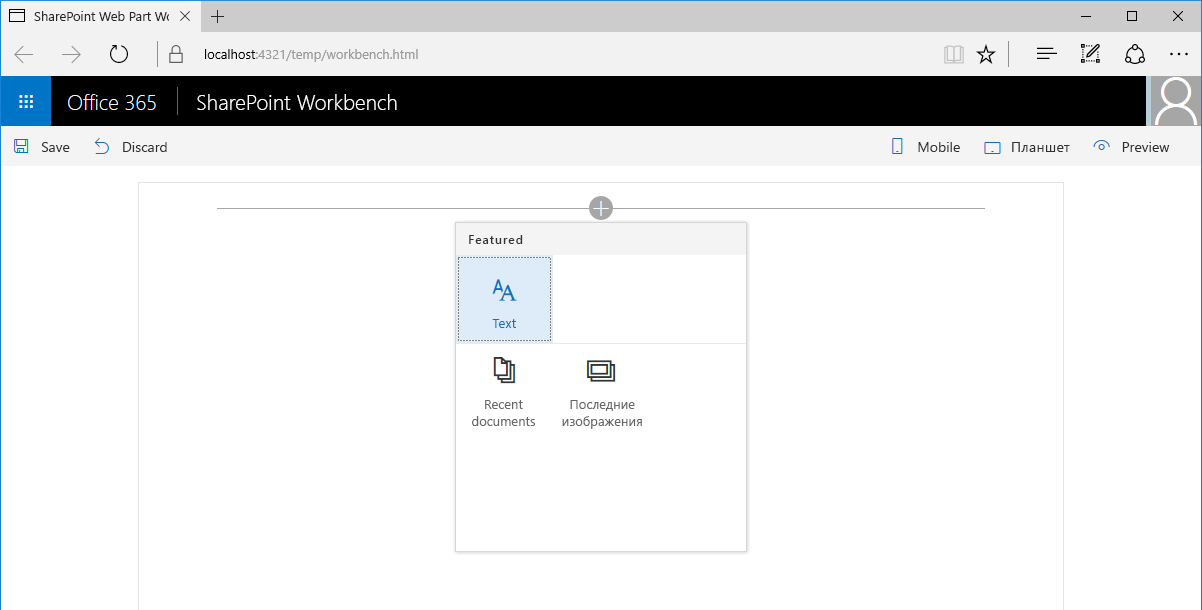
Task: Click the SharePoint Workbench title
Action: [297, 102]
